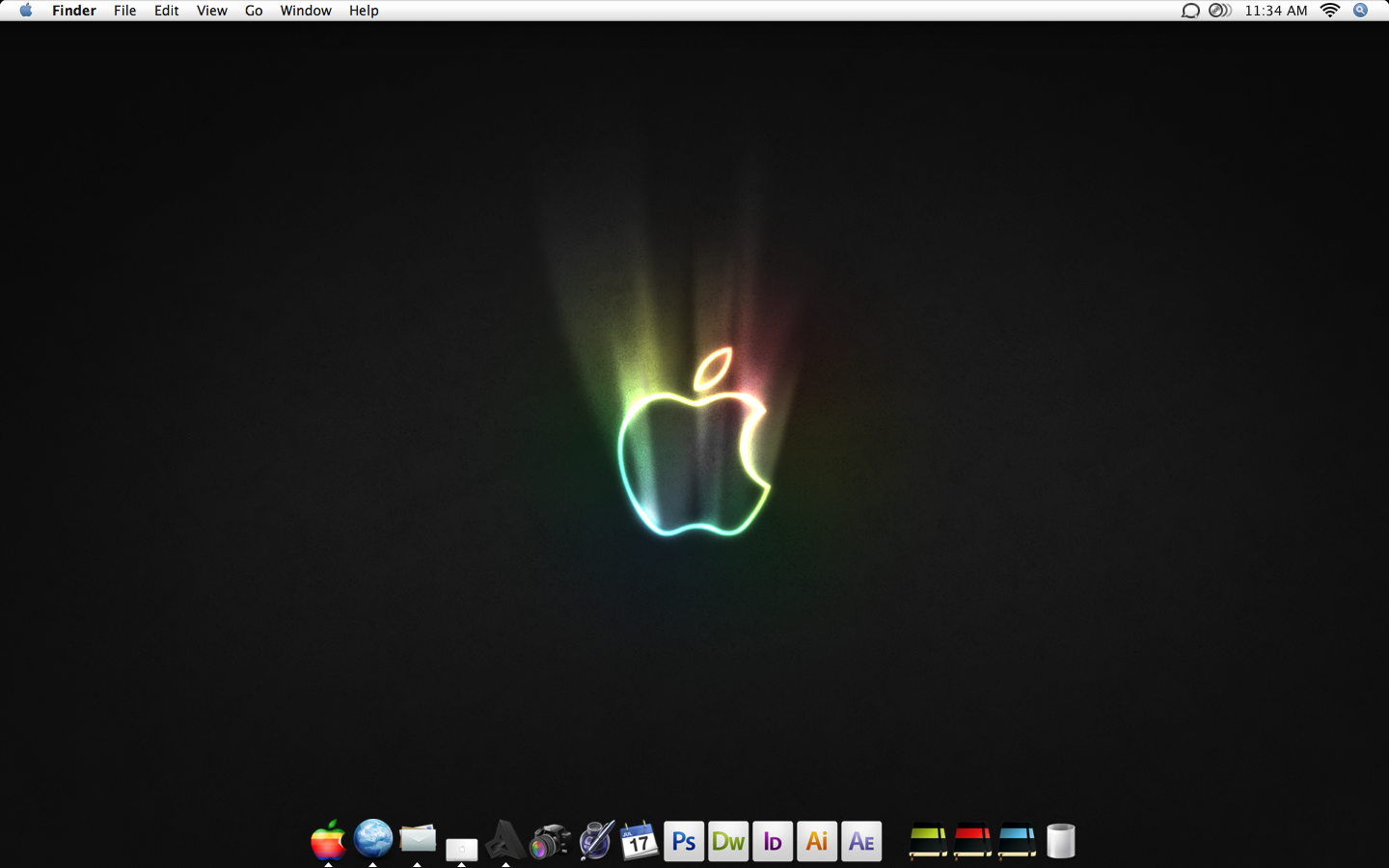
Task: Click the disc with sound waves menu icon
Action: [1220, 11]
